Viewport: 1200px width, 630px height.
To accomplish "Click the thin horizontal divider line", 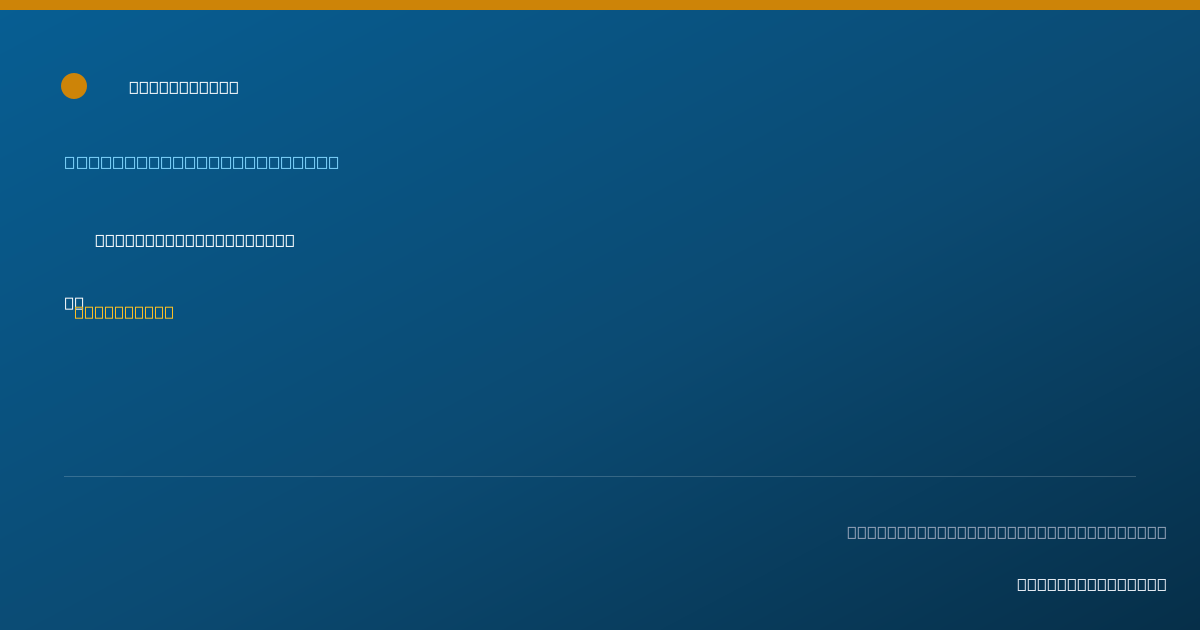I will coord(600,476).
